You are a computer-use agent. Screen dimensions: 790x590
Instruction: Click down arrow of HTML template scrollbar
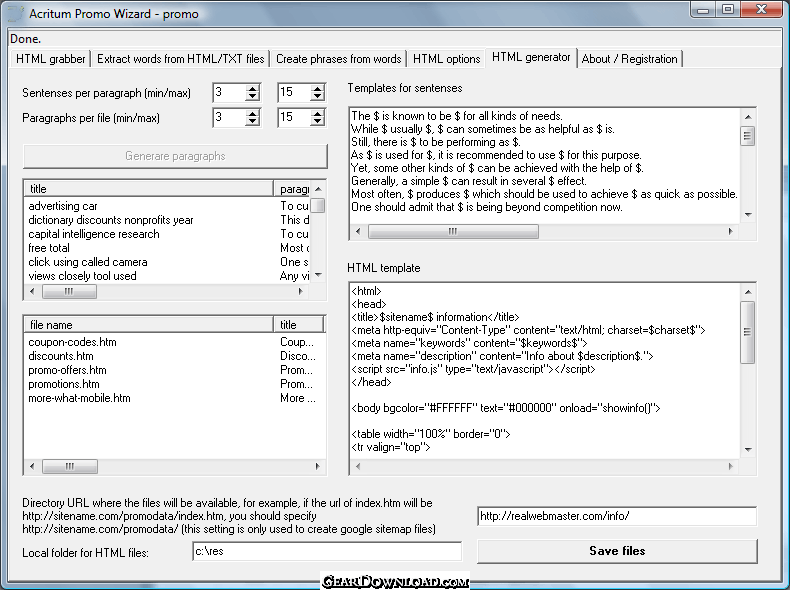coord(748,449)
